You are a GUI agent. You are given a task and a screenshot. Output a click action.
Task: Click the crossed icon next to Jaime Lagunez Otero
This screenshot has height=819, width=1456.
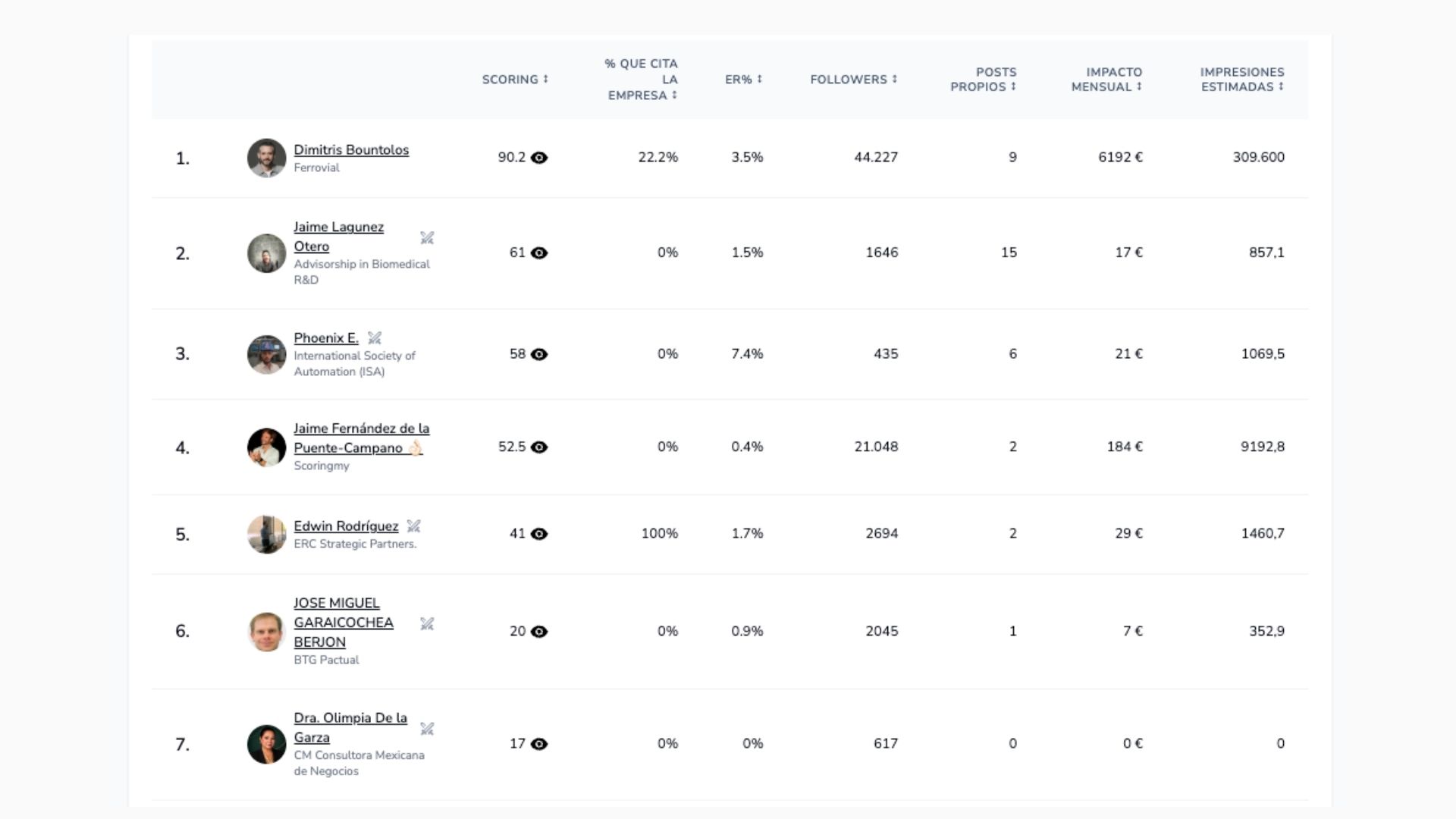click(427, 238)
